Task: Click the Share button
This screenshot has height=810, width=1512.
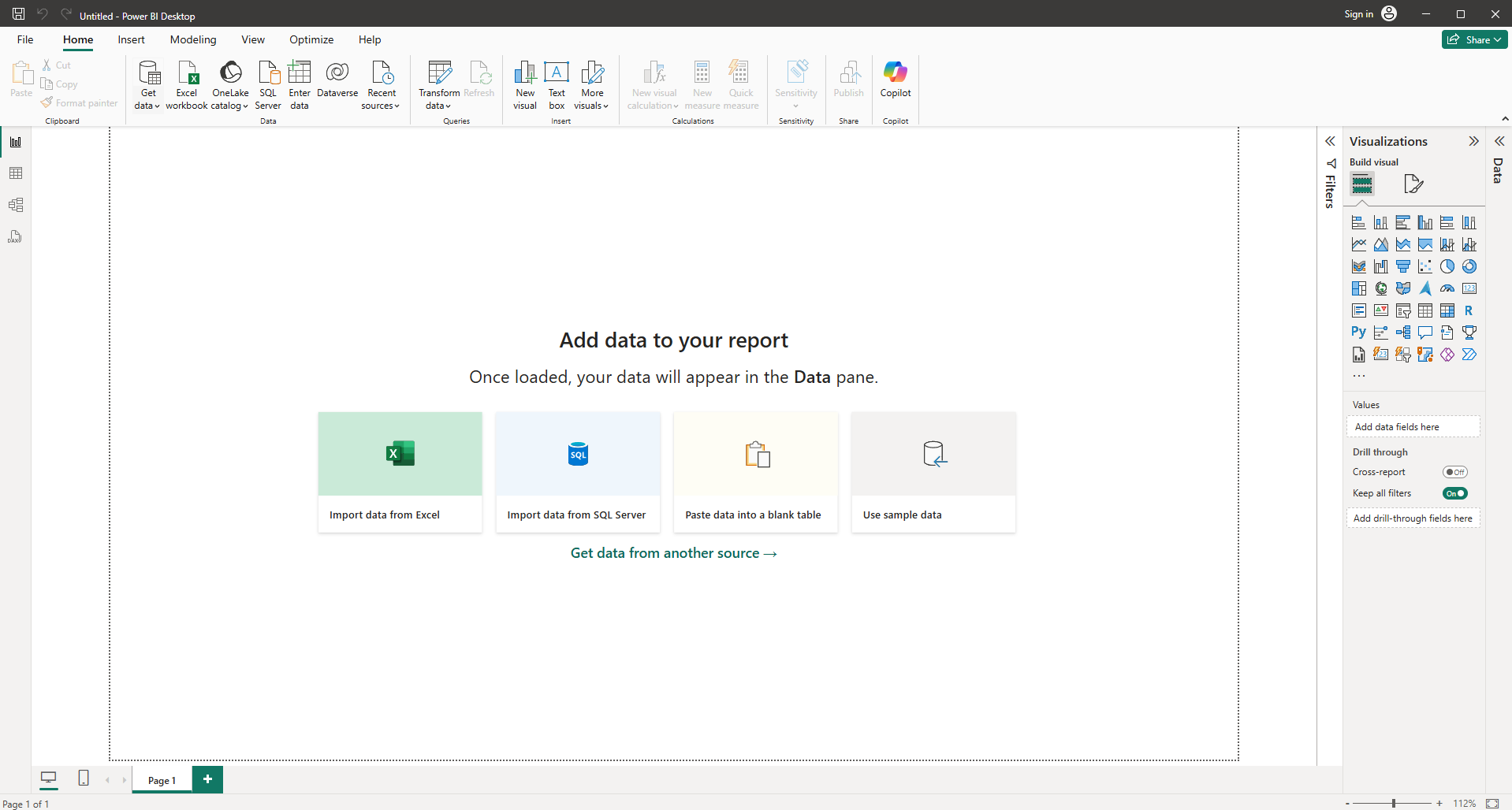Action: tap(1474, 39)
